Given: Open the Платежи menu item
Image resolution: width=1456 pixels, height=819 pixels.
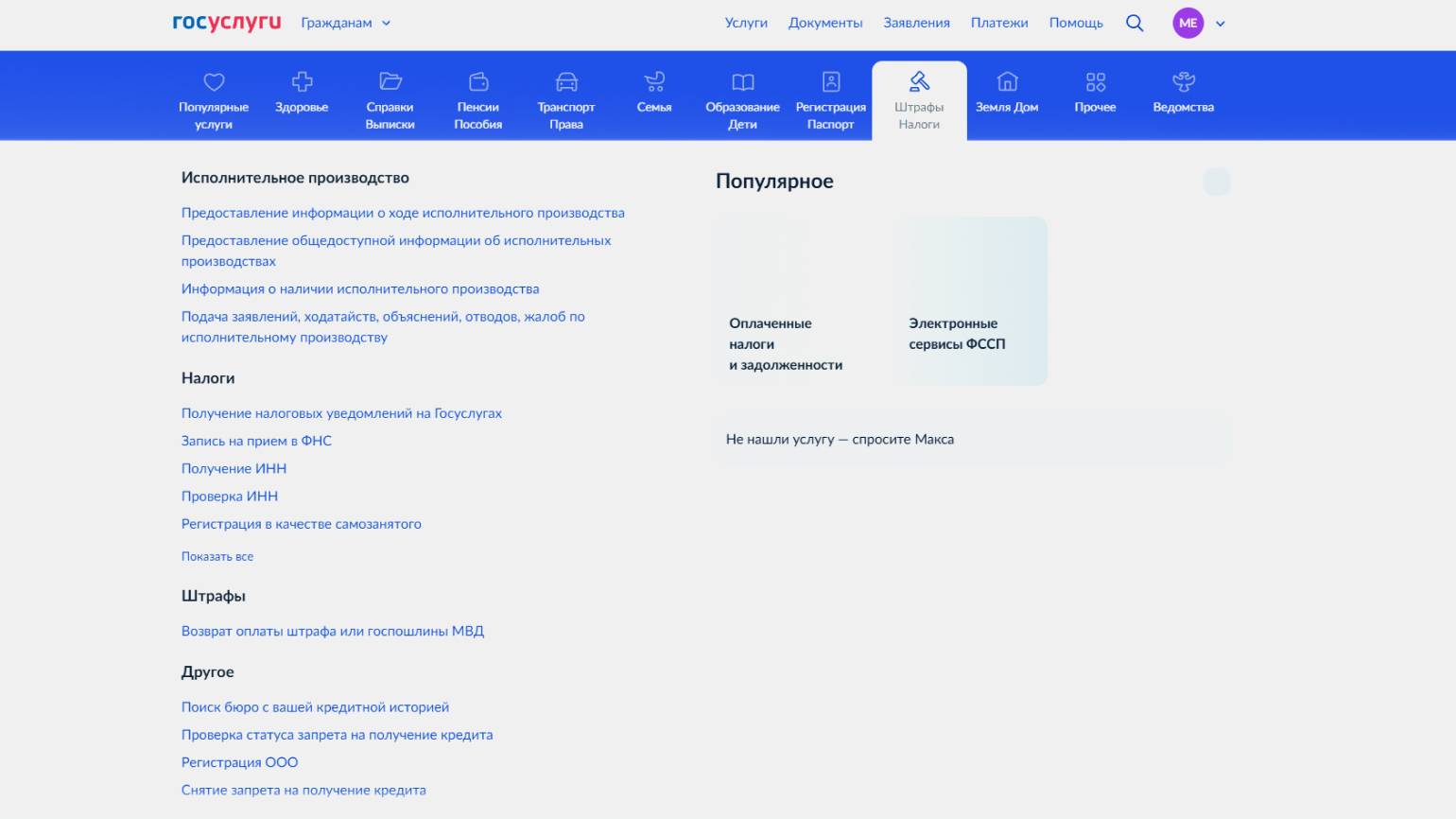Looking at the screenshot, I should [x=998, y=24].
